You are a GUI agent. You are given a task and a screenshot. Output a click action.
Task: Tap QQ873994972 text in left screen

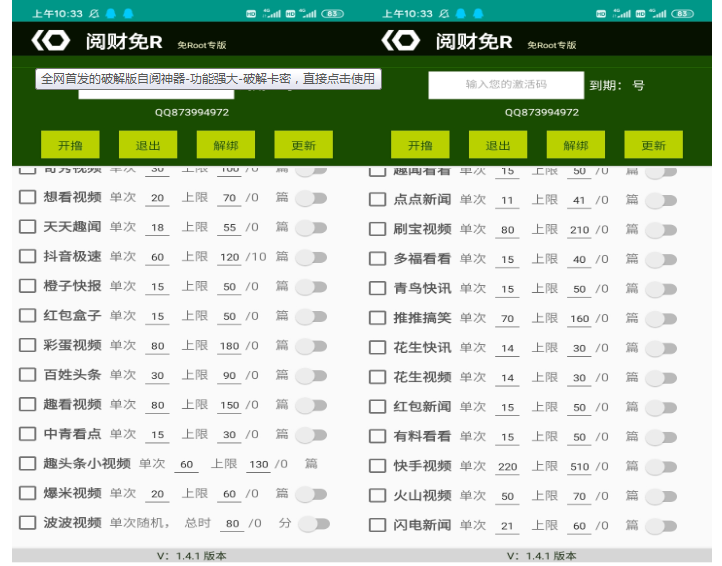point(192,112)
